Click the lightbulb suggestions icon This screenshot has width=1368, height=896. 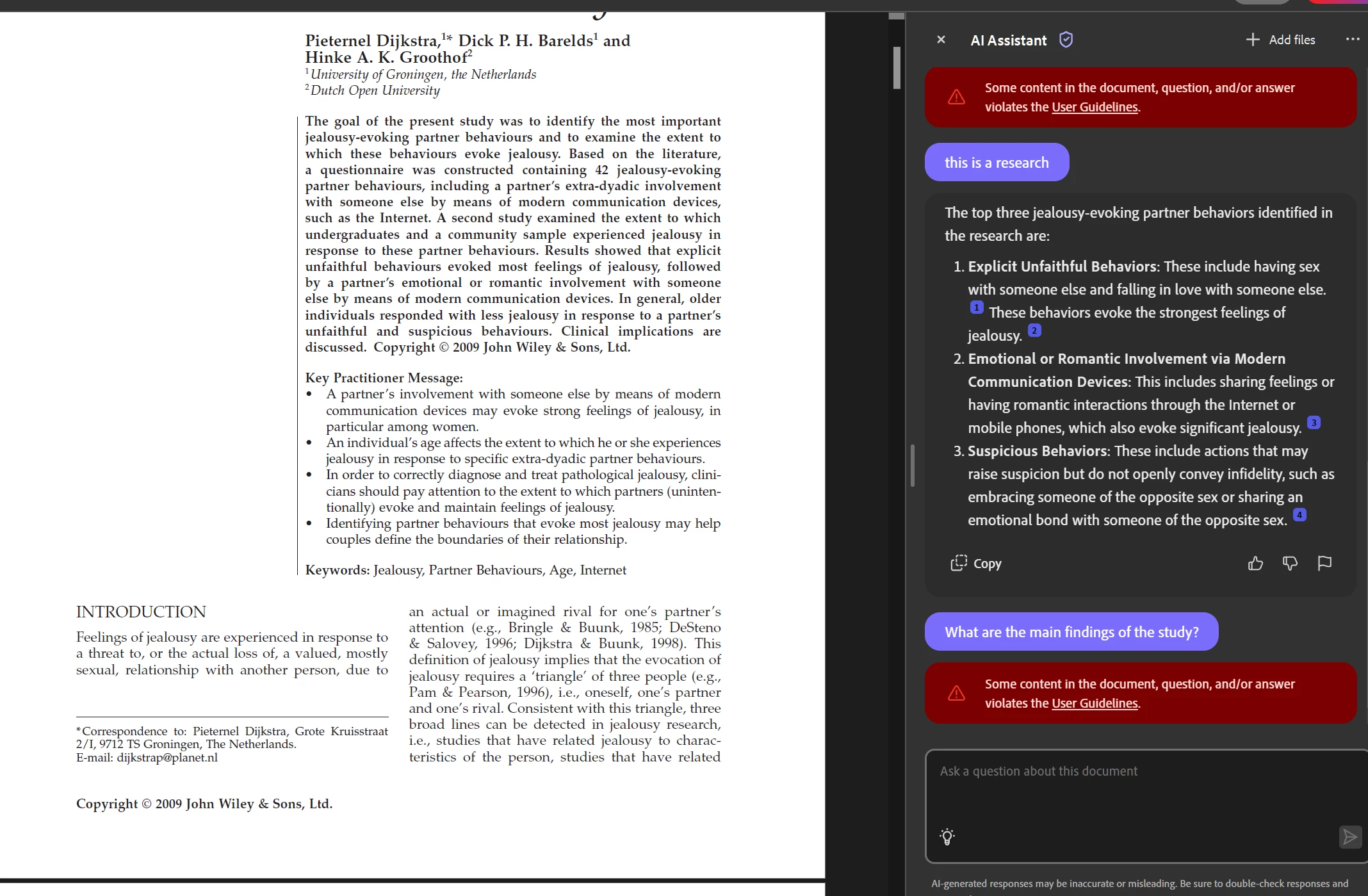[947, 836]
